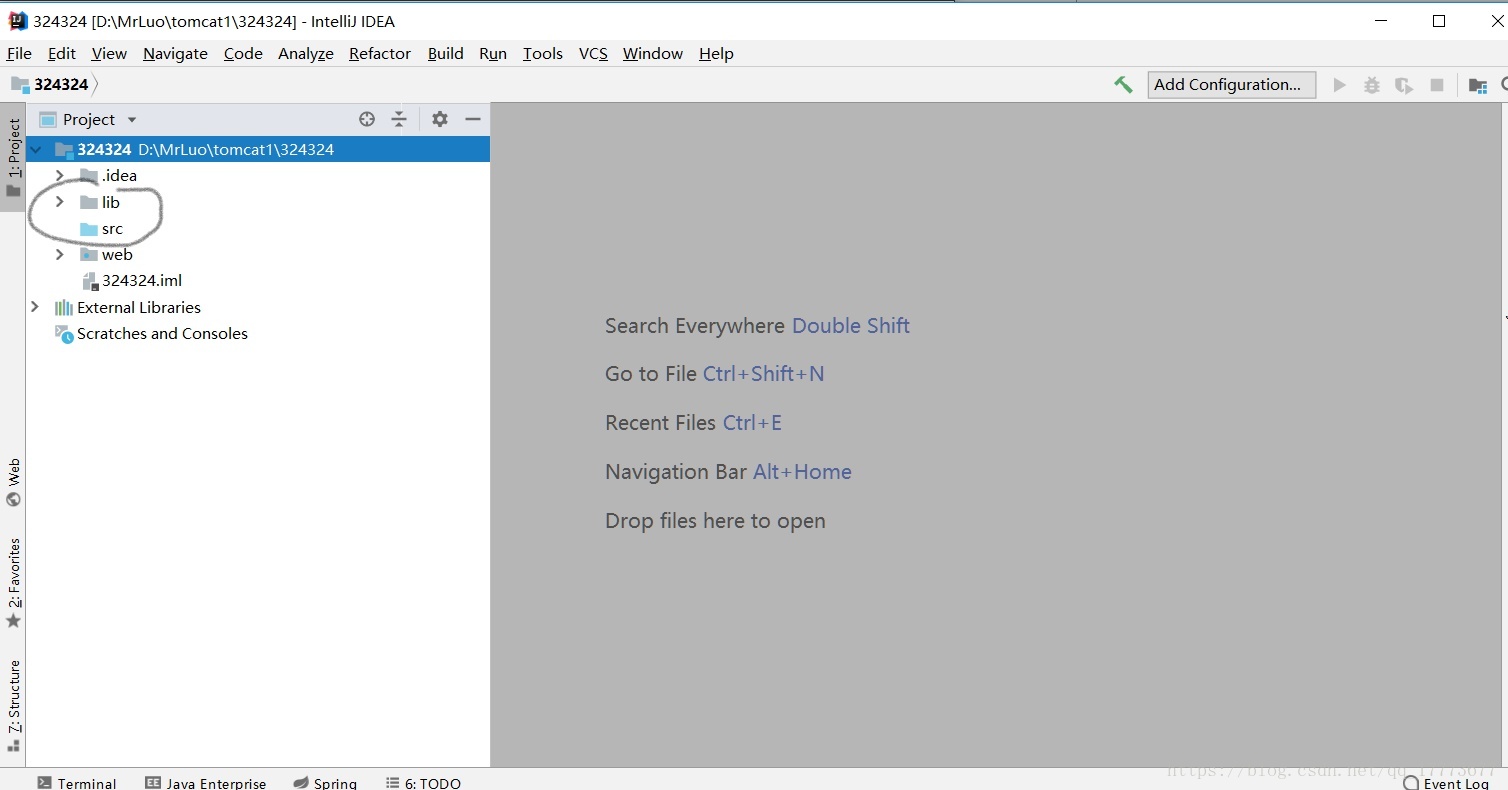The width and height of the screenshot is (1508, 790).
Task: Open the 2: Favorites side tab
Action: pyautogui.click(x=13, y=583)
